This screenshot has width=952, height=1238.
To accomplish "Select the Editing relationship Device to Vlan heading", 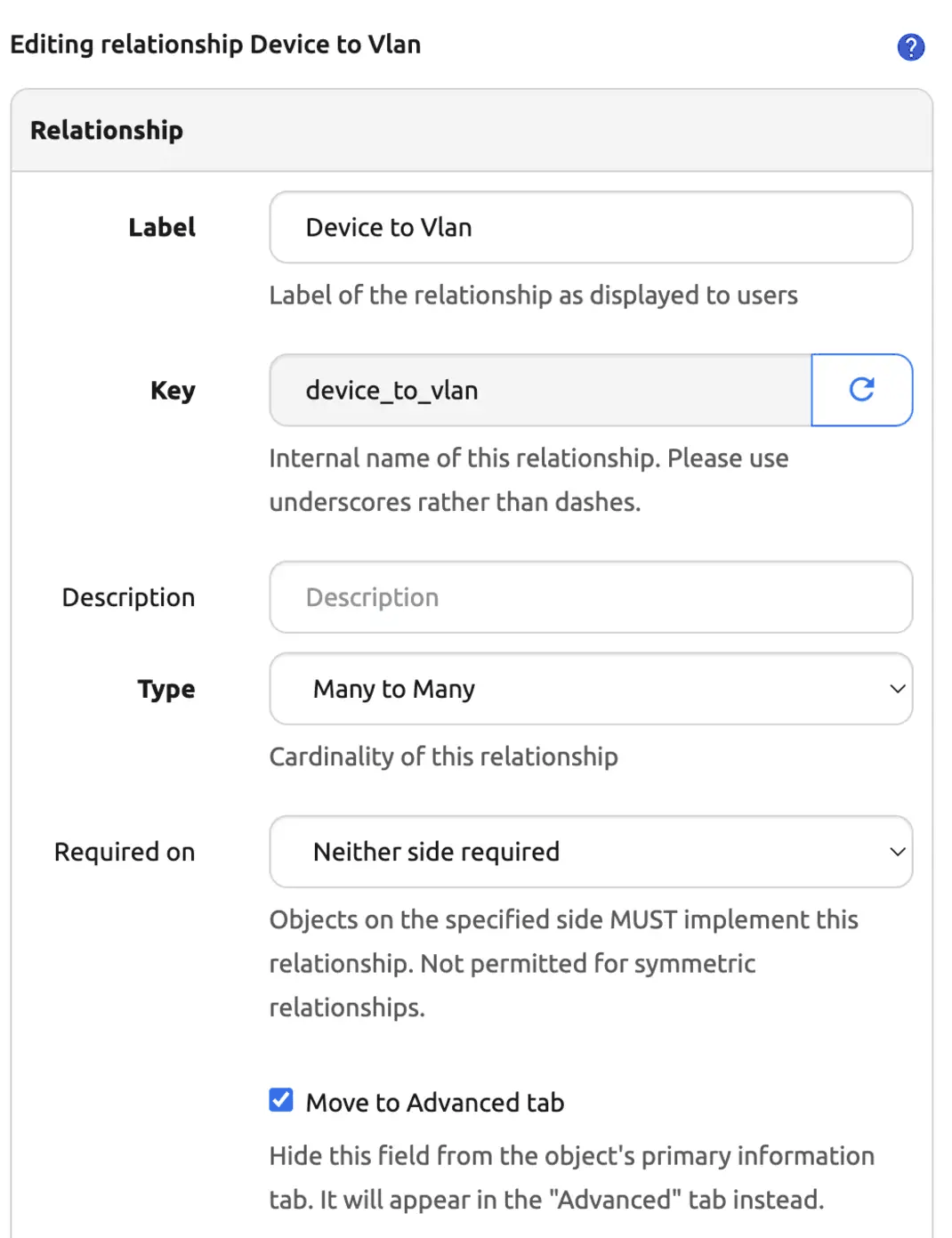I will (215, 44).
